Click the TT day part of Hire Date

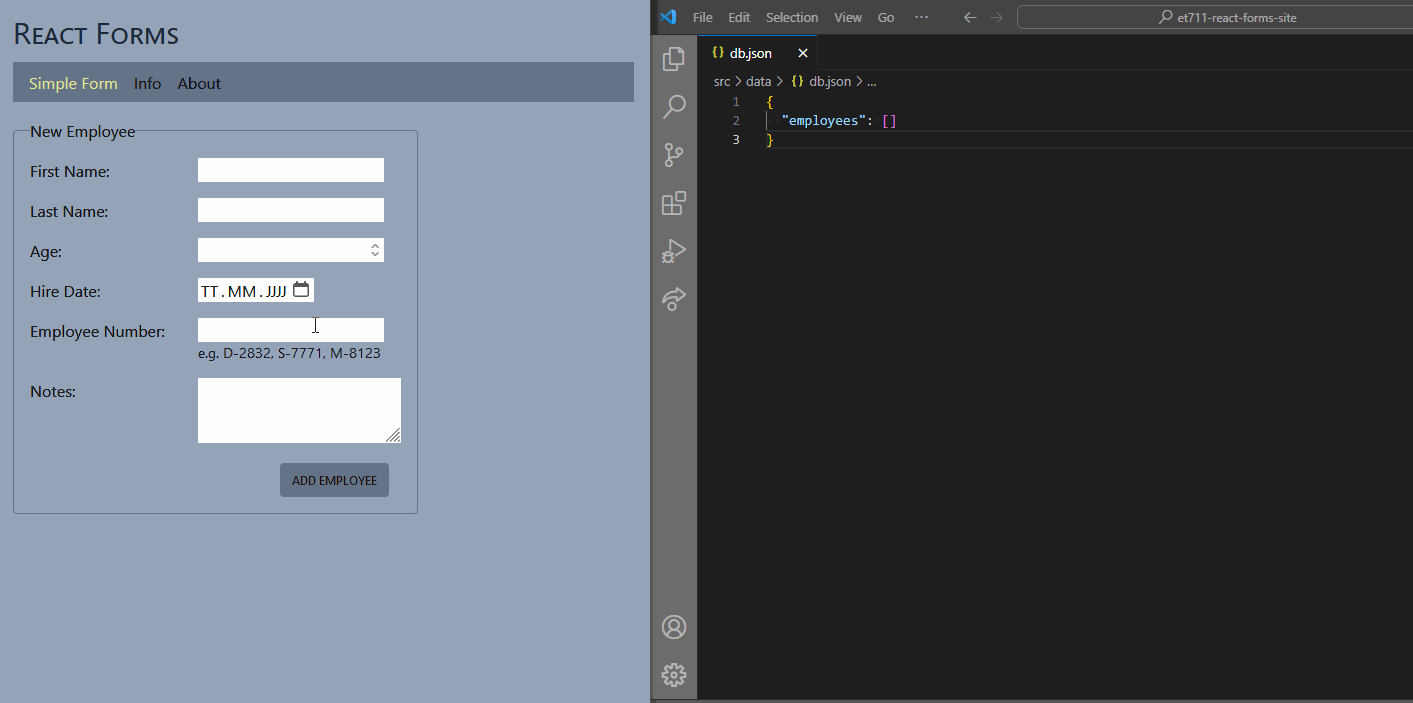[x=209, y=291]
